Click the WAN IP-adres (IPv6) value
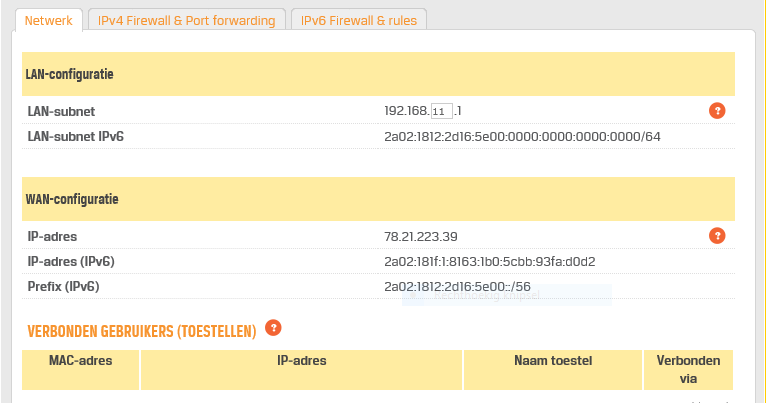The height and width of the screenshot is (403, 766). pyautogui.click(x=489, y=262)
